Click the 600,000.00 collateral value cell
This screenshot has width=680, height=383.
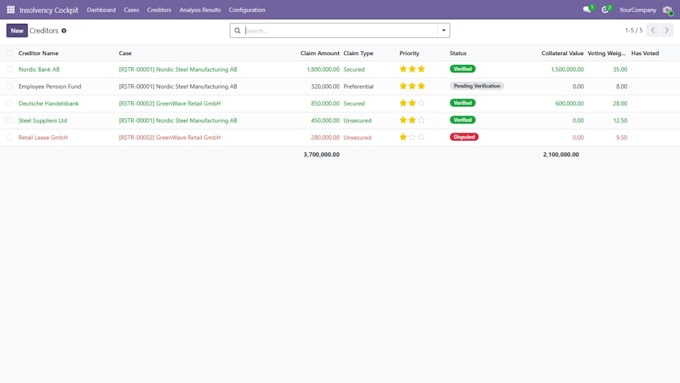coord(569,103)
